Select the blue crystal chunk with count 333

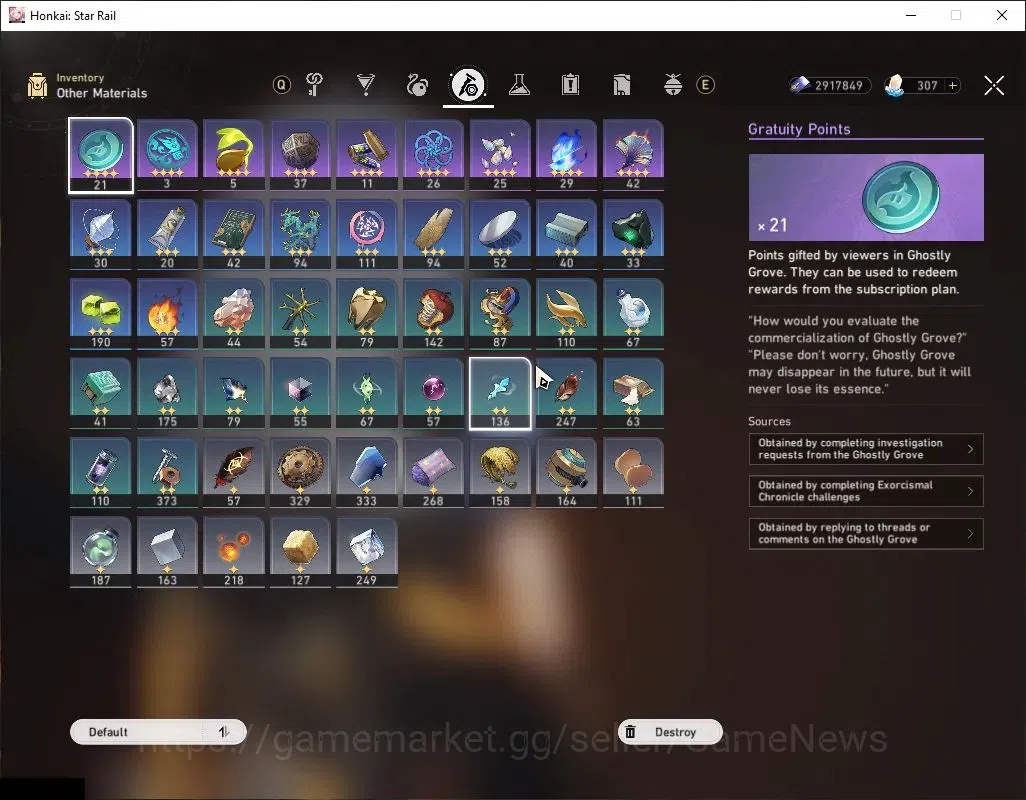366,472
